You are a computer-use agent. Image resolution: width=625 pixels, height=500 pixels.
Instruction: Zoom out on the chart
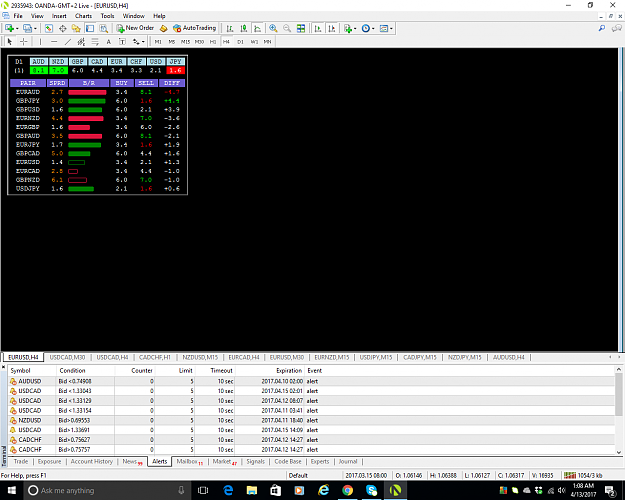tap(287, 28)
